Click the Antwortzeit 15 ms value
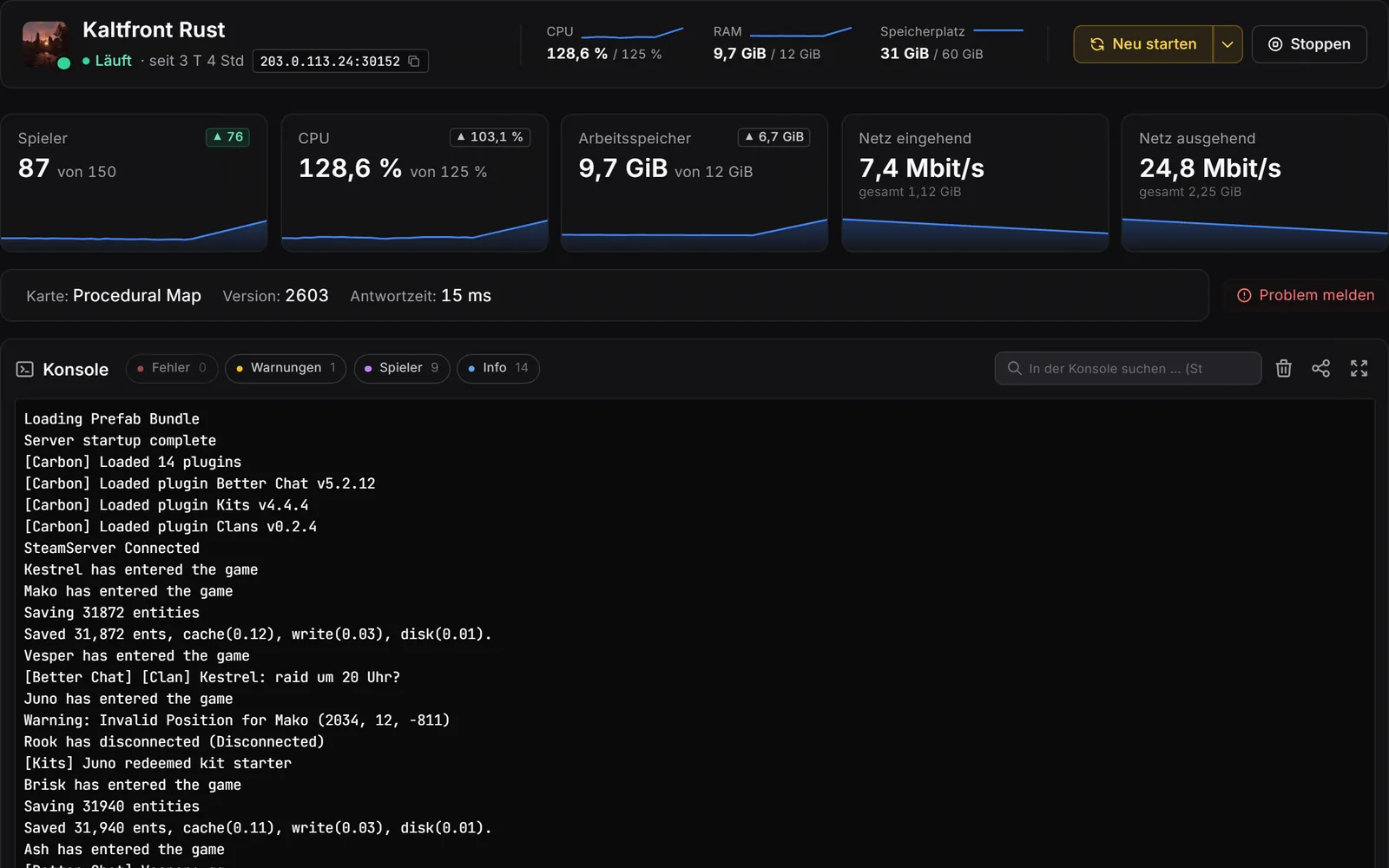Screen dimensions: 1389x868 coord(466,296)
